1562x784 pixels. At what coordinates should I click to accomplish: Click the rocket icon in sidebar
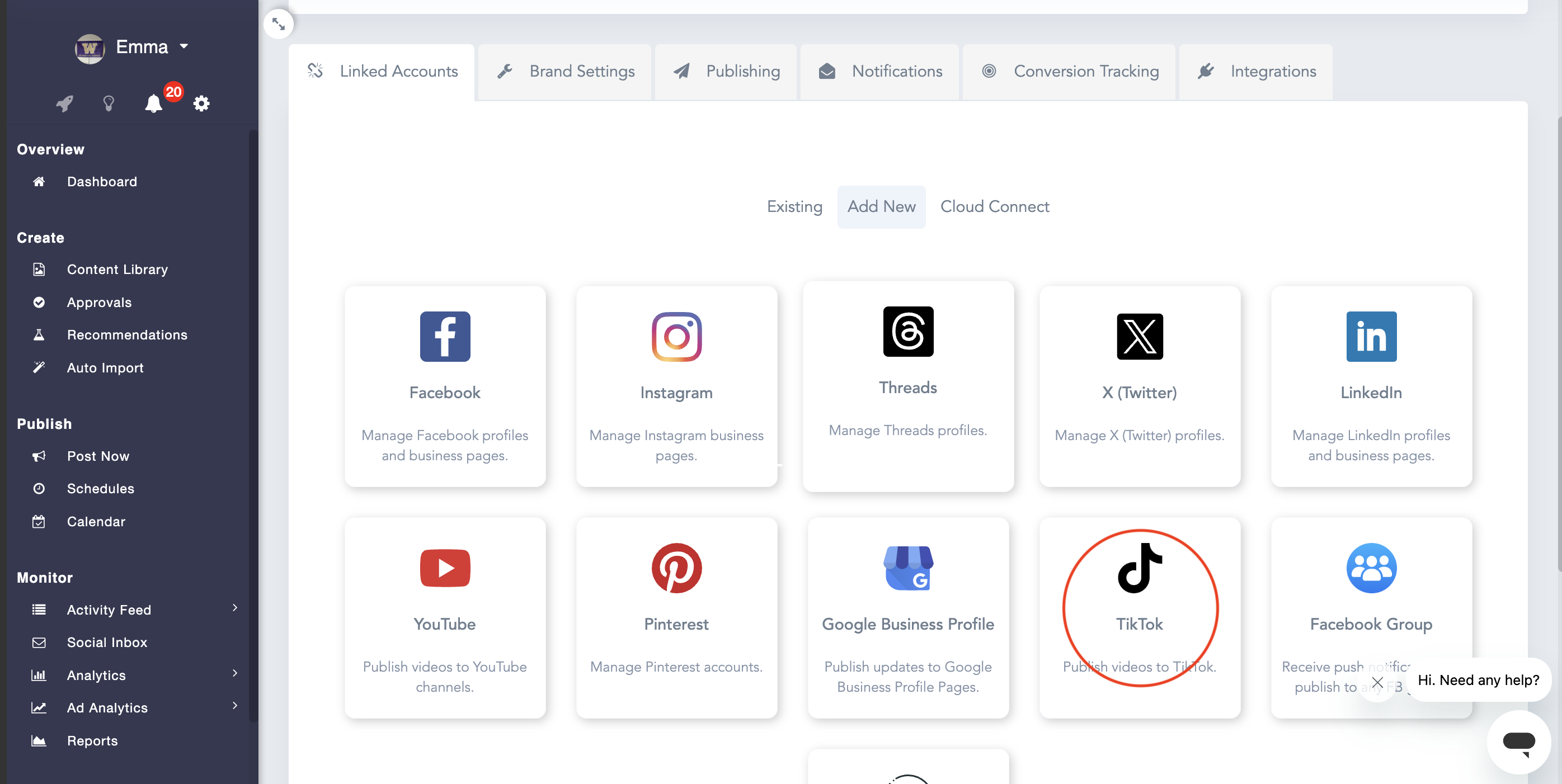65,103
